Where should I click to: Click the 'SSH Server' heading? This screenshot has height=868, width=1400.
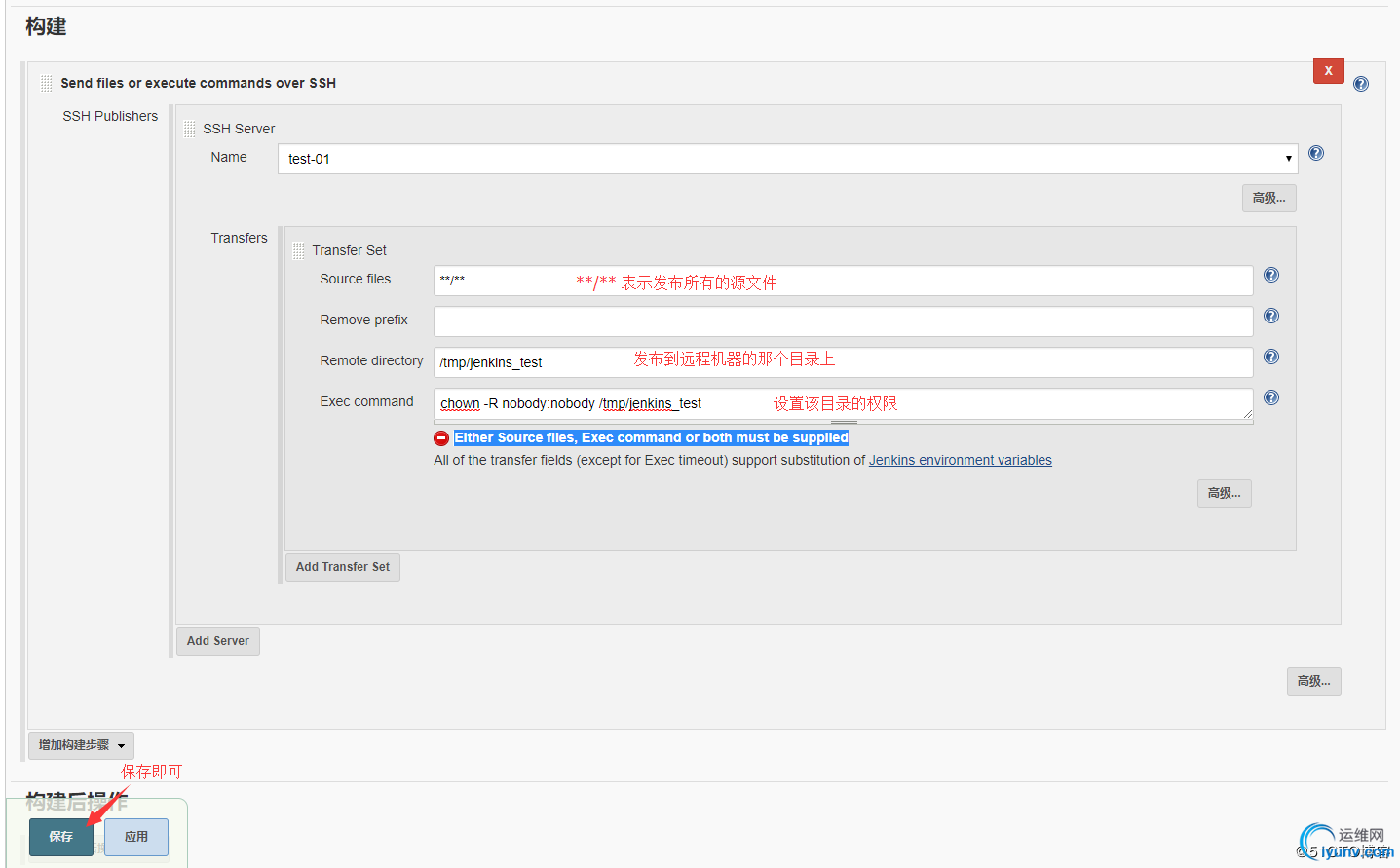[239, 129]
